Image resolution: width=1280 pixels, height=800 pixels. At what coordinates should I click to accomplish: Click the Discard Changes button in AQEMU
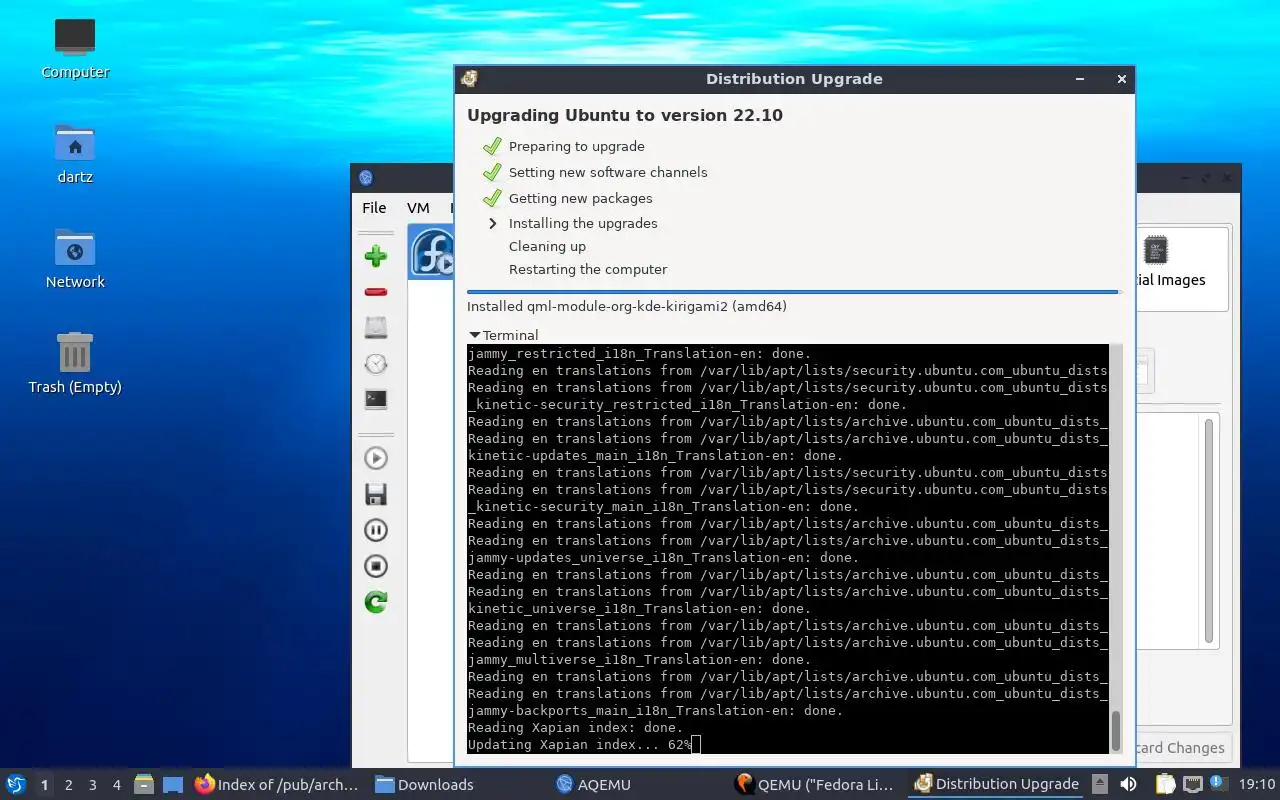click(1178, 747)
